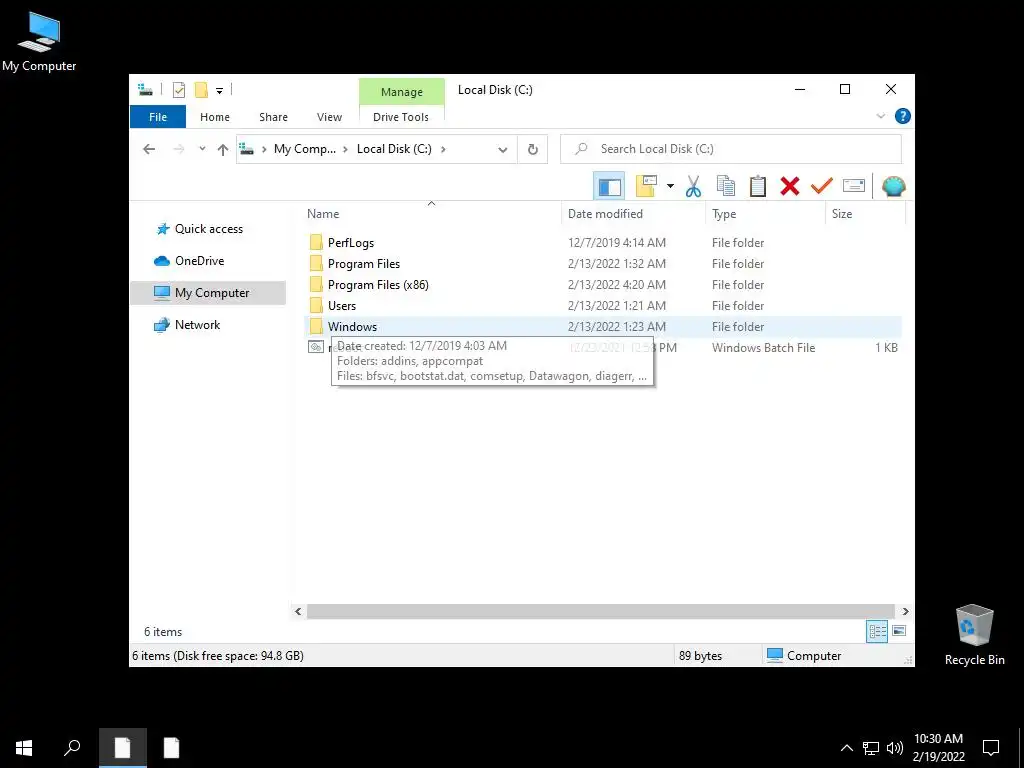Click the horizontal scrollbar in file list
1024x768 pixels.
pos(600,611)
